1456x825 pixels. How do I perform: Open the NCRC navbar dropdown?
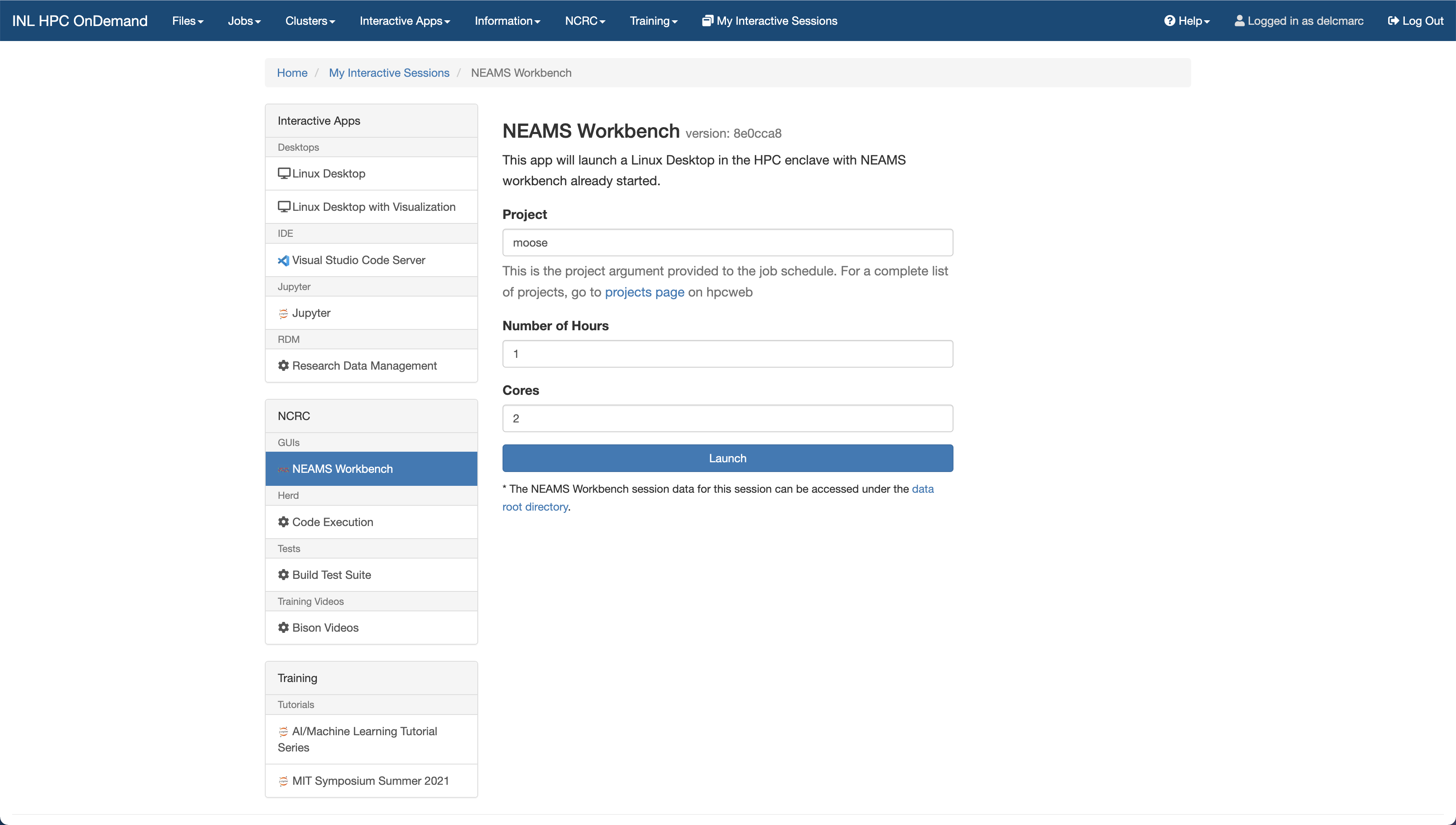tap(585, 21)
